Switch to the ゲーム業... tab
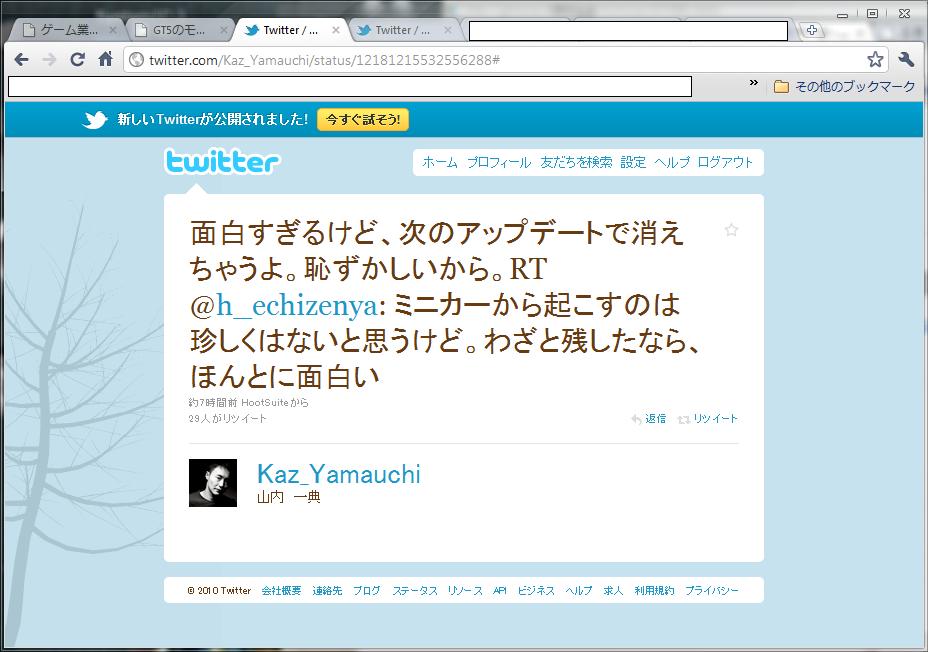The image size is (928, 652). [67, 30]
